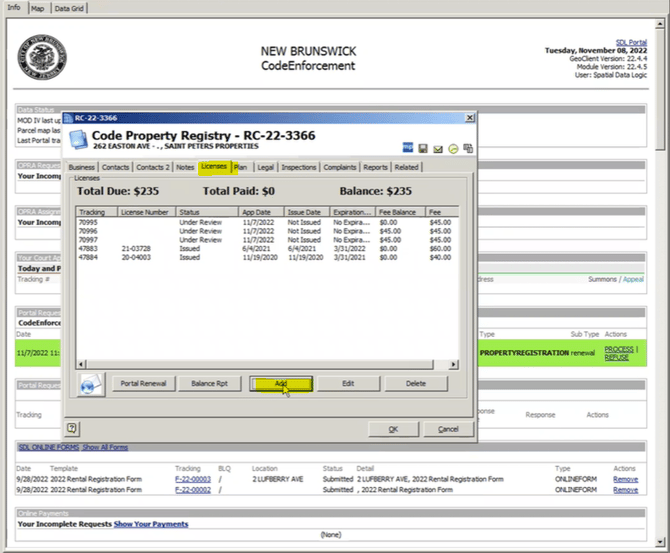This screenshot has width=670, height=553.
Task: Click the globe portal icon beside Portal Renewal
Action: (x=91, y=384)
